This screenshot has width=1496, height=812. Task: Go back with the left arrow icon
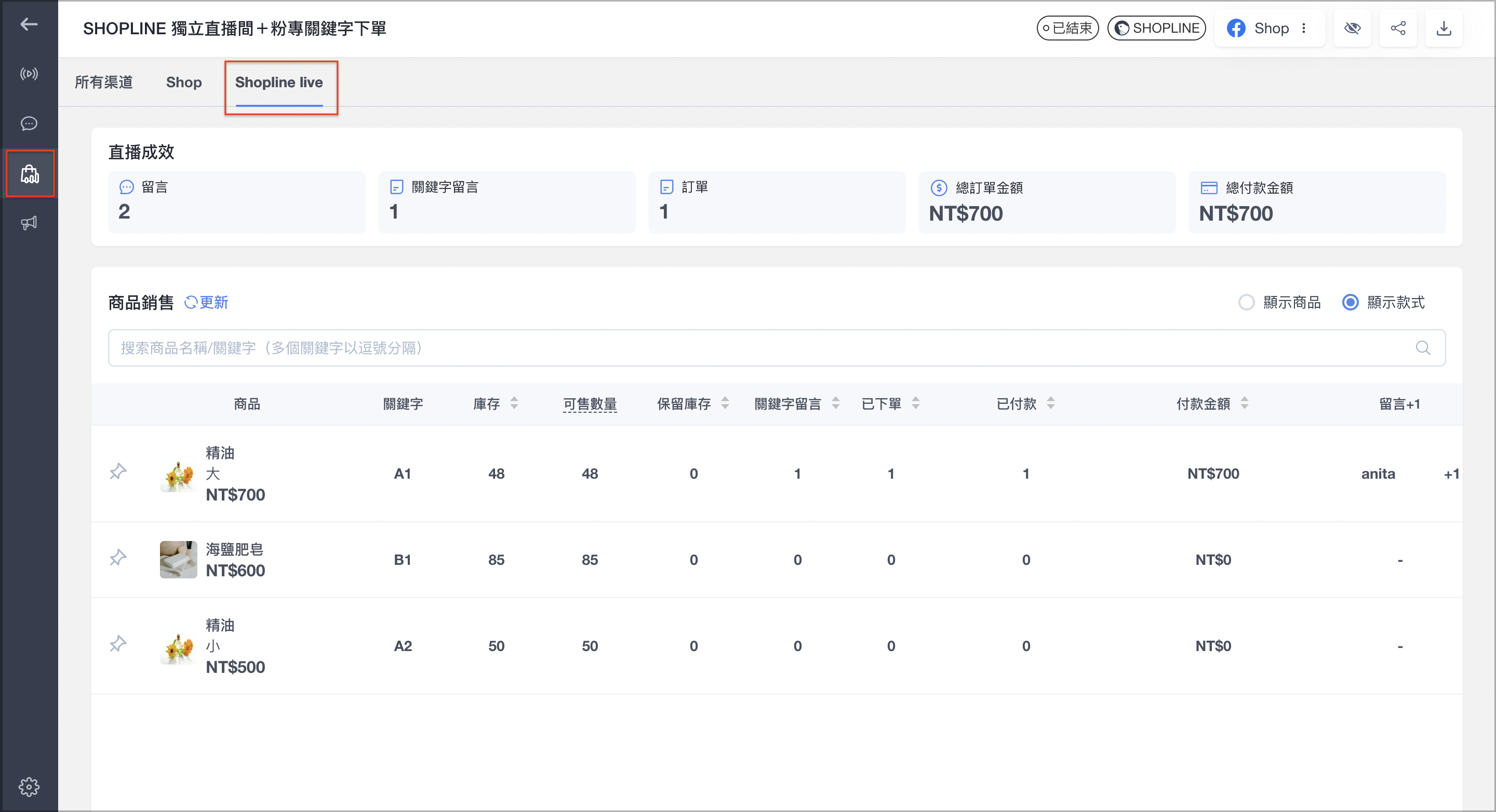[29, 24]
